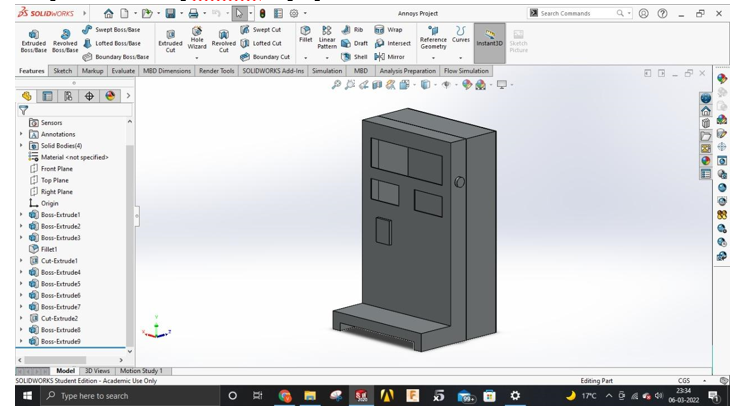Select the Mirror feature
Image resolution: width=751 pixels, height=417 pixels.
point(389,56)
